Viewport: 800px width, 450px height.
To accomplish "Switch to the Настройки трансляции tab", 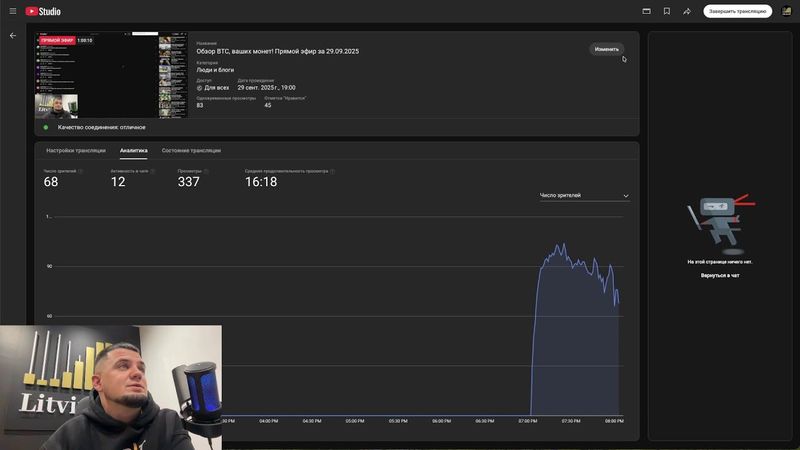I will pos(76,150).
